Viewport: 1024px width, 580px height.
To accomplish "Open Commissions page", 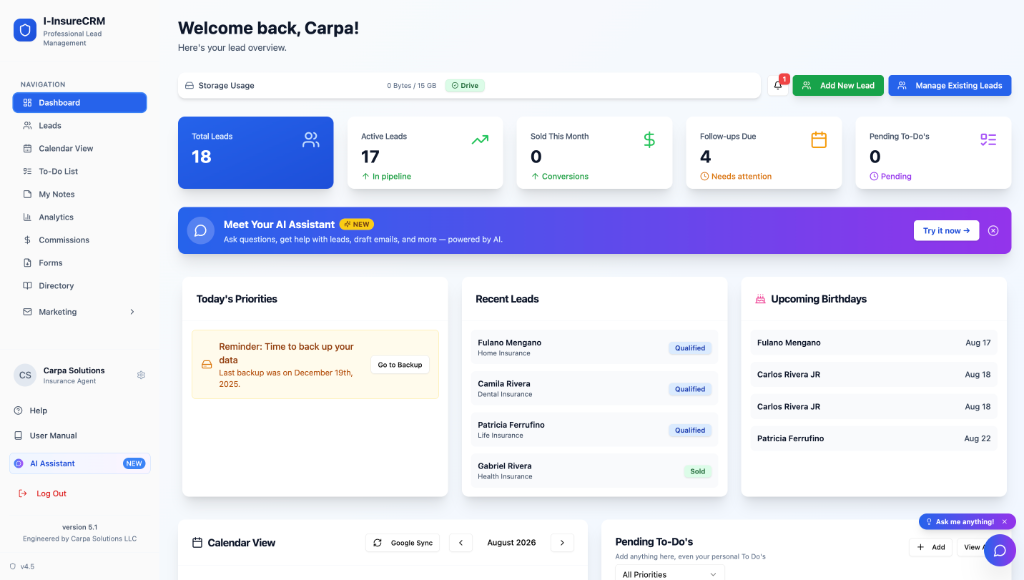I will pyautogui.click(x=80, y=240).
